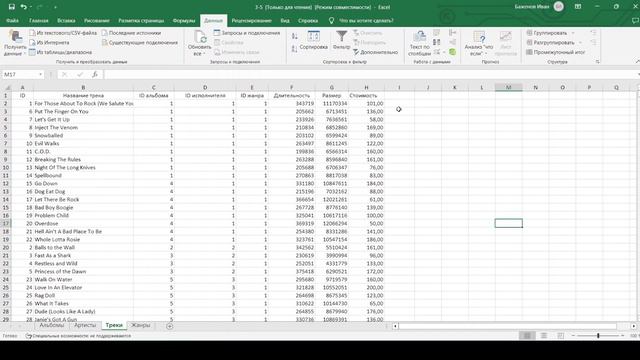Open the Формулы ribbon tab

pos(184,20)
